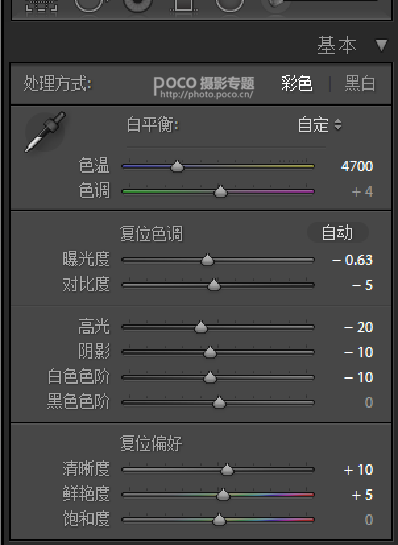Select the spot removal tool icon
The width and height of the screenshot is (398, 545).
[89, 5]
